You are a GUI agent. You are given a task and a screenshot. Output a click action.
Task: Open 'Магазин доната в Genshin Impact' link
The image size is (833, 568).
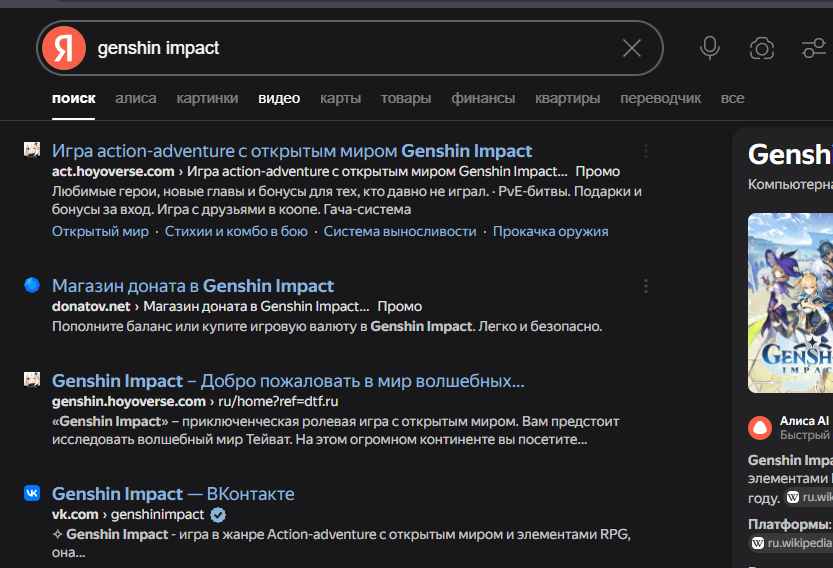[x=192, y=286]
